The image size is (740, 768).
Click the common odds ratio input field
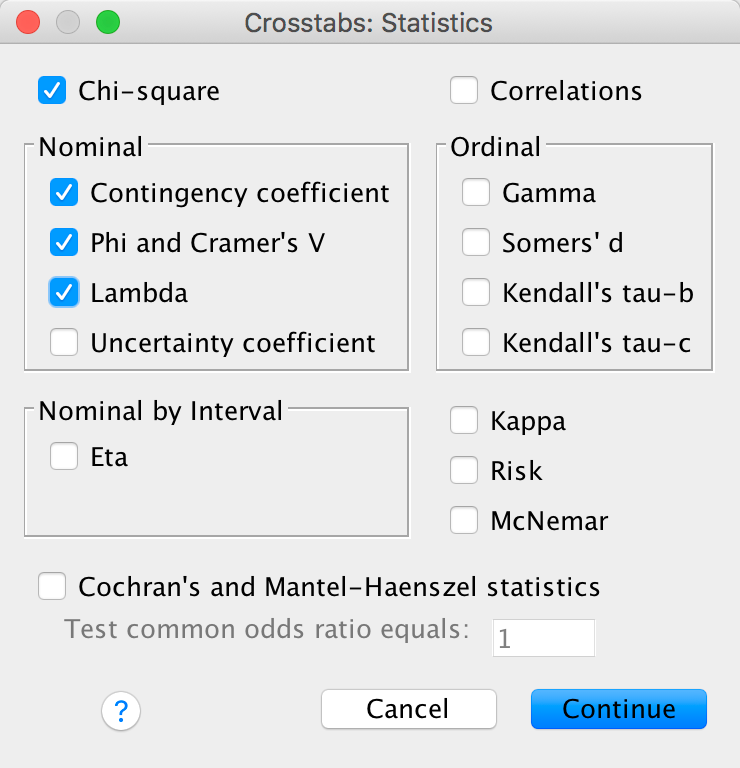pos(543,638)
